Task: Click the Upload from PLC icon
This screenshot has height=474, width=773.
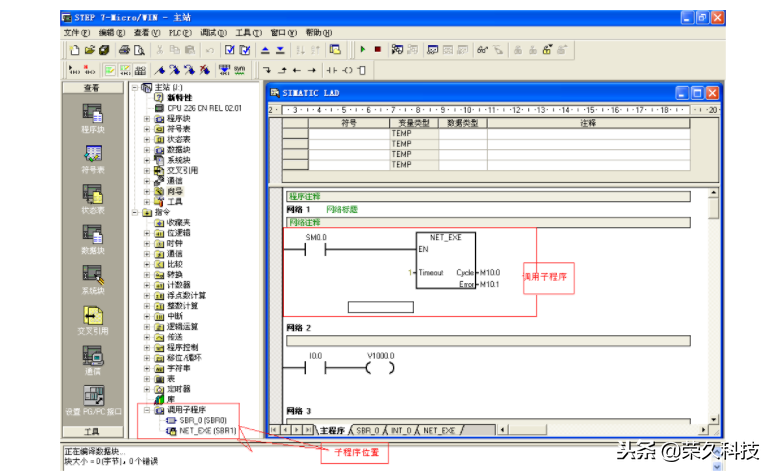Action: click(265, 50)
